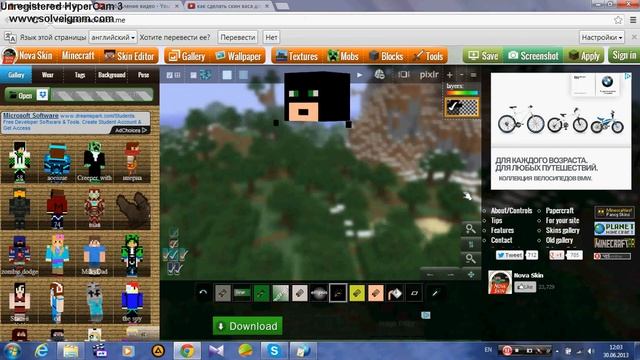Click the upper magnifier zoom icon
The image size is (640, 360).
tap(471, 229)
